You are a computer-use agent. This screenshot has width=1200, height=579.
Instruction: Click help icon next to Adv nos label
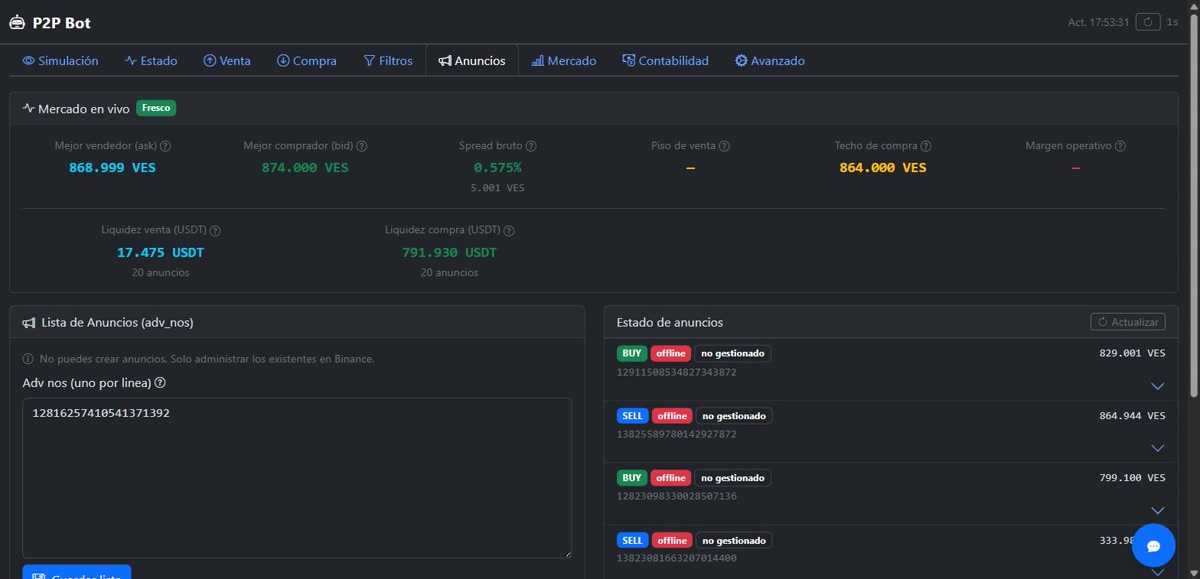tap(160, 383)
